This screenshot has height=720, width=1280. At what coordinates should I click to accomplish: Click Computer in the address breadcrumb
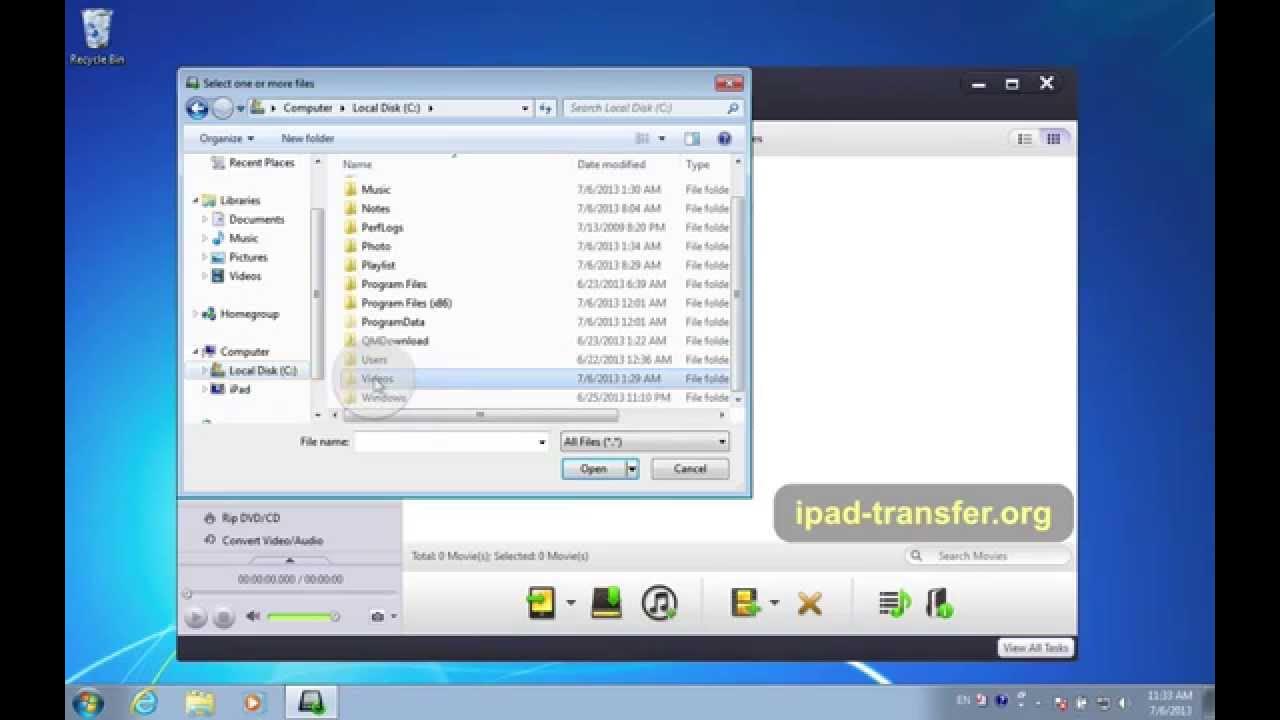coord(307,108)
